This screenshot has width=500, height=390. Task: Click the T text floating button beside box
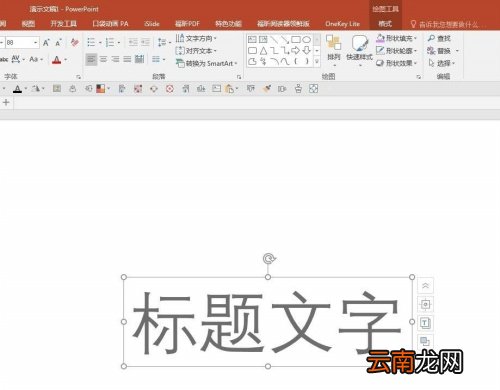[x=425, y=323]
